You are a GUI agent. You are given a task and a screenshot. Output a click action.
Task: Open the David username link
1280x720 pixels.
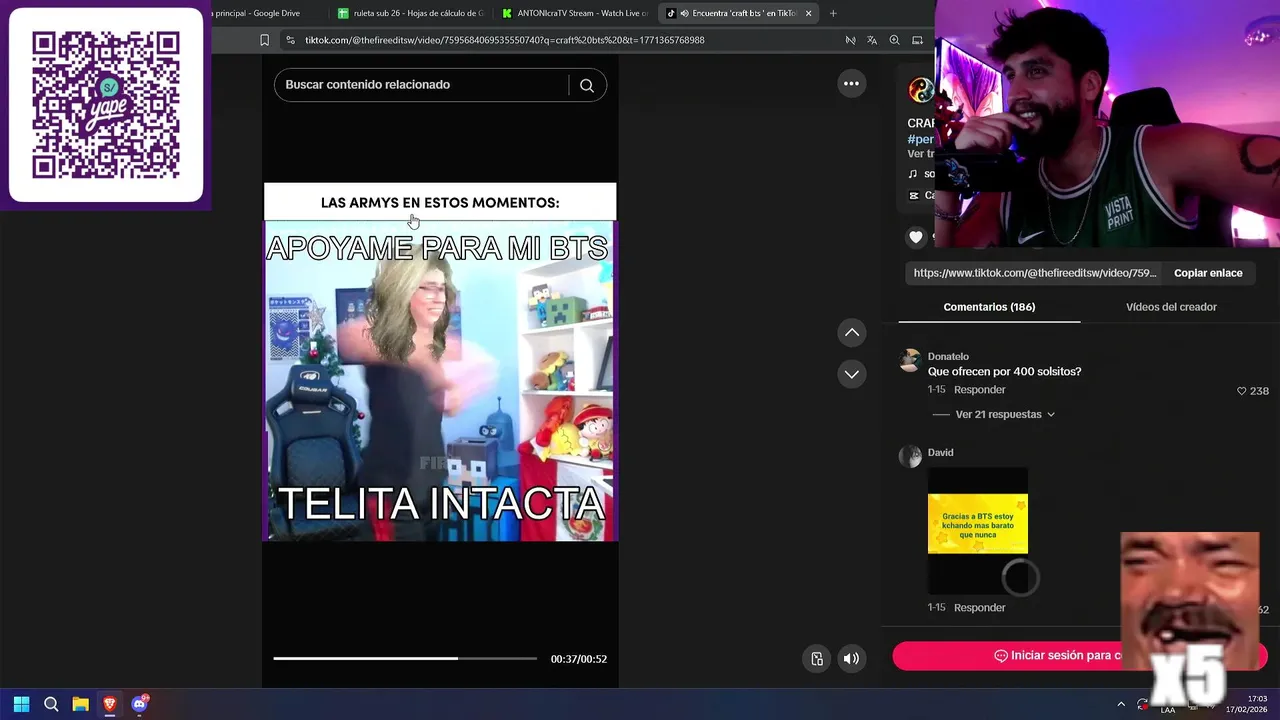(940, 453)
